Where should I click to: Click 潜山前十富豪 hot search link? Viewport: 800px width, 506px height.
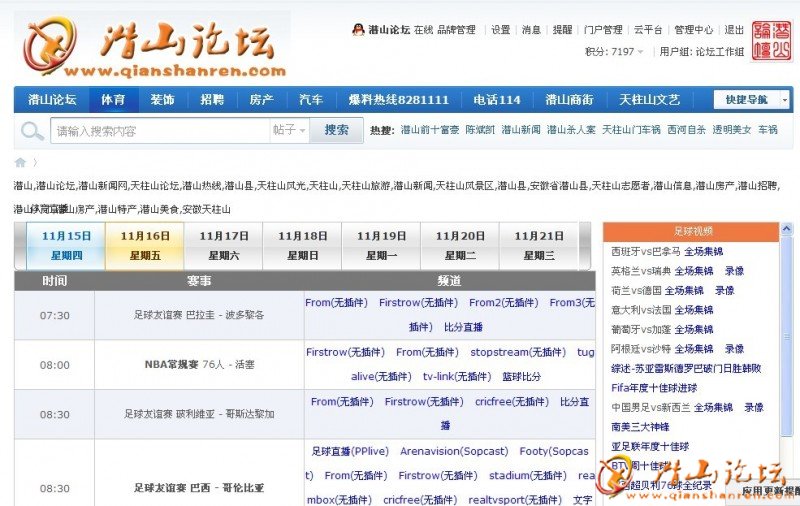click(429, 130)
